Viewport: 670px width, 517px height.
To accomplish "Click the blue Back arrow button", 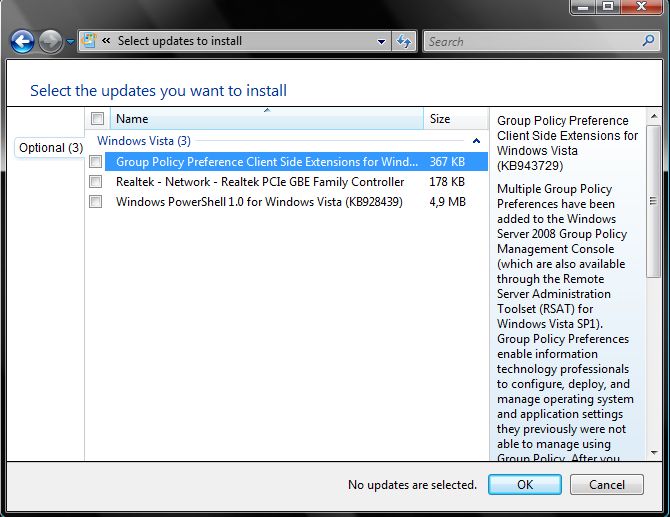I will 22,42.
